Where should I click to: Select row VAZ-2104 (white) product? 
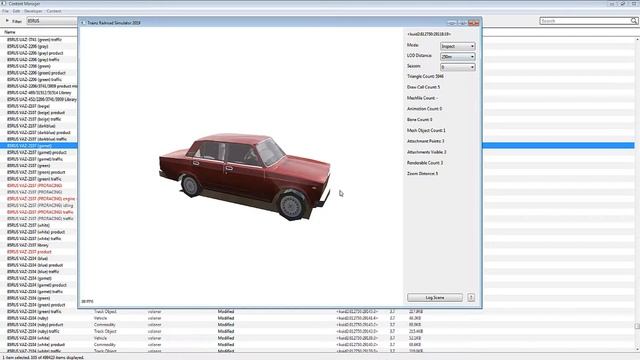coord(36,344)
